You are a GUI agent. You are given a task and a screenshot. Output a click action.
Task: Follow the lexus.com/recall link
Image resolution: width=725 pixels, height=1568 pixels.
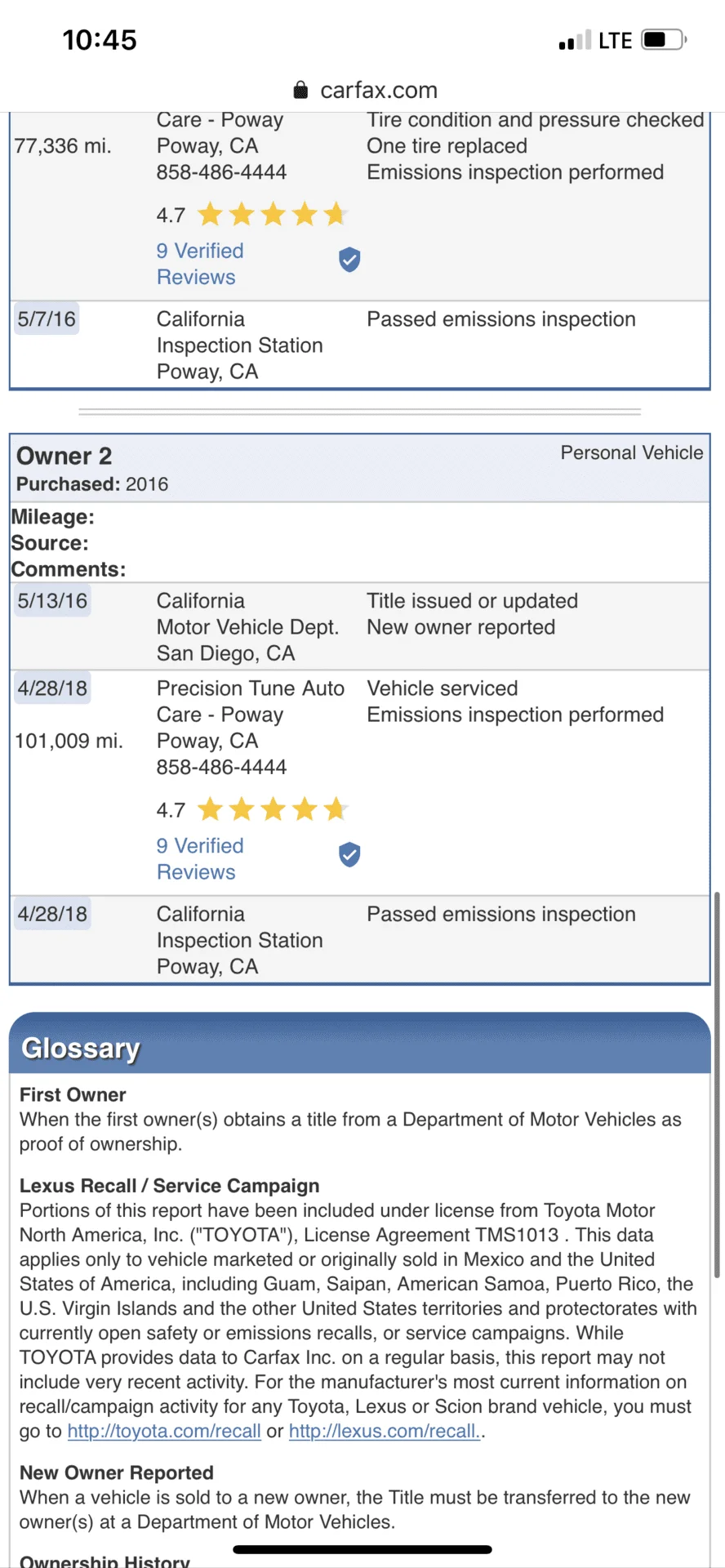[384, 1431]
